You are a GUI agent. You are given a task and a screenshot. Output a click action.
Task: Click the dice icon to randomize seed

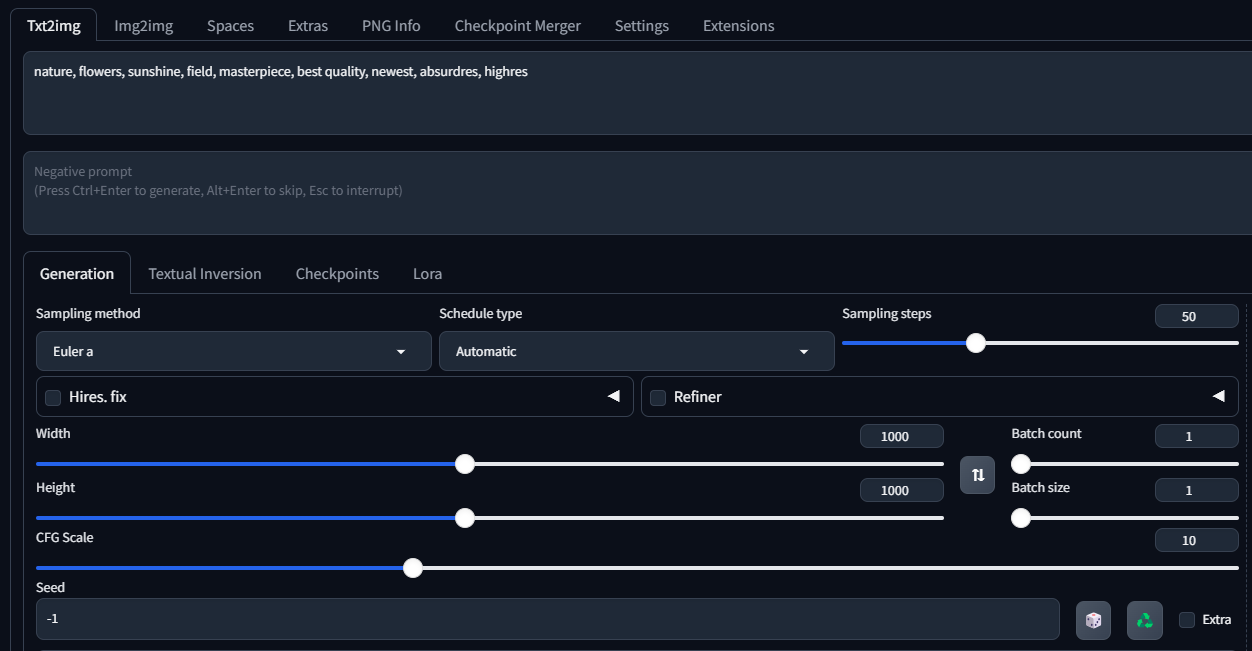coord(1093,620)
